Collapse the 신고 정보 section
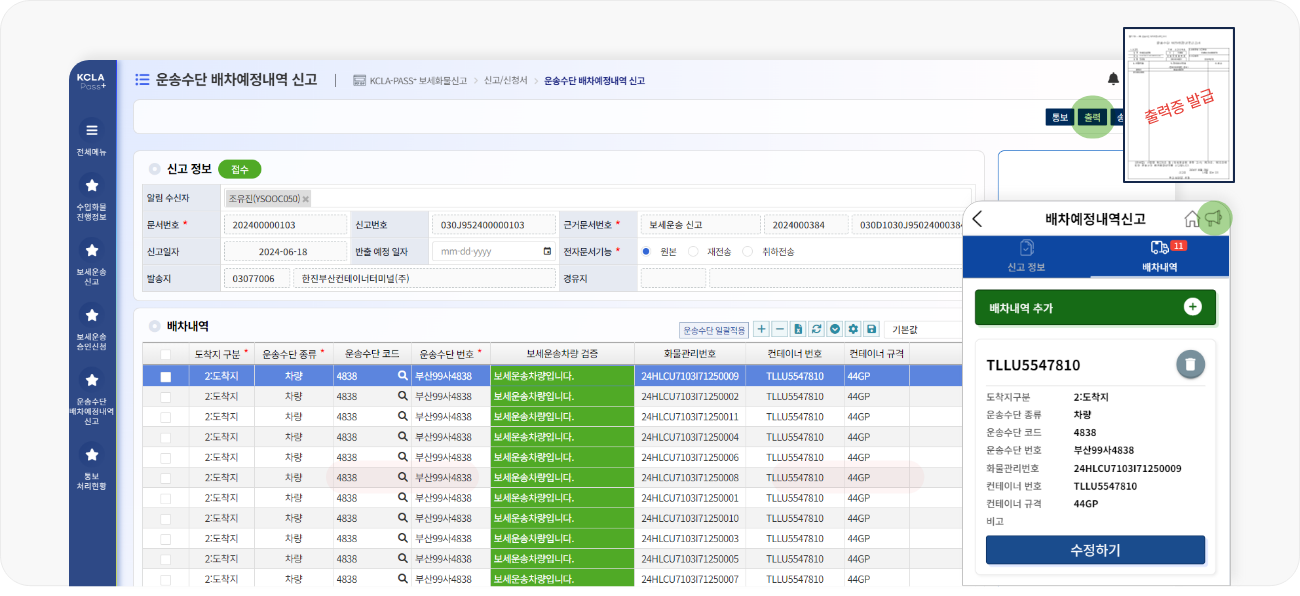Image resolution: width=1300 pixels, height=596 pixels. point(154,170)
